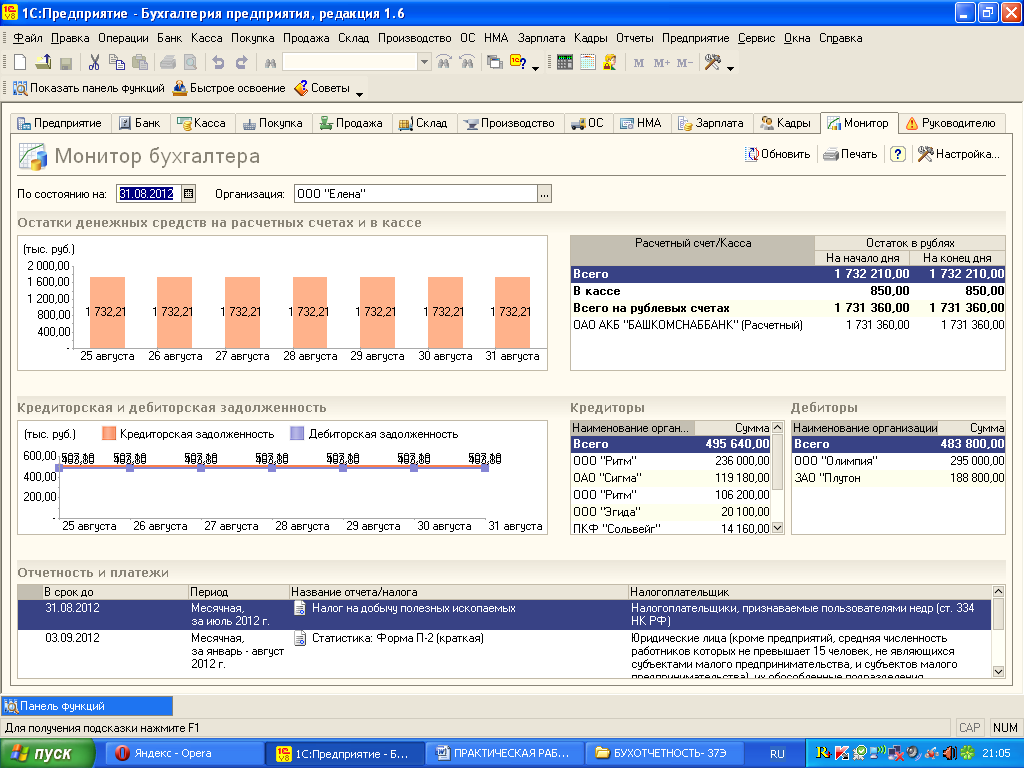The width and height of the screenshot is (1024, 768).
Task: Click Показать панель функций button
Action: 89,88
